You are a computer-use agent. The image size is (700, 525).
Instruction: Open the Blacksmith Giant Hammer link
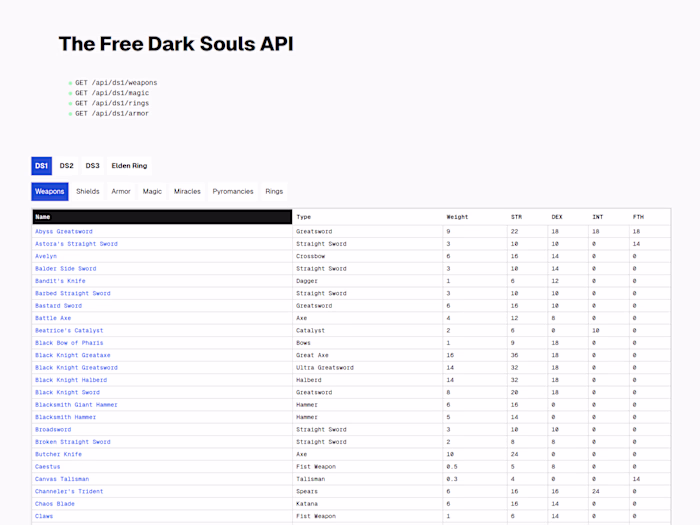click(x=76, y=405)
